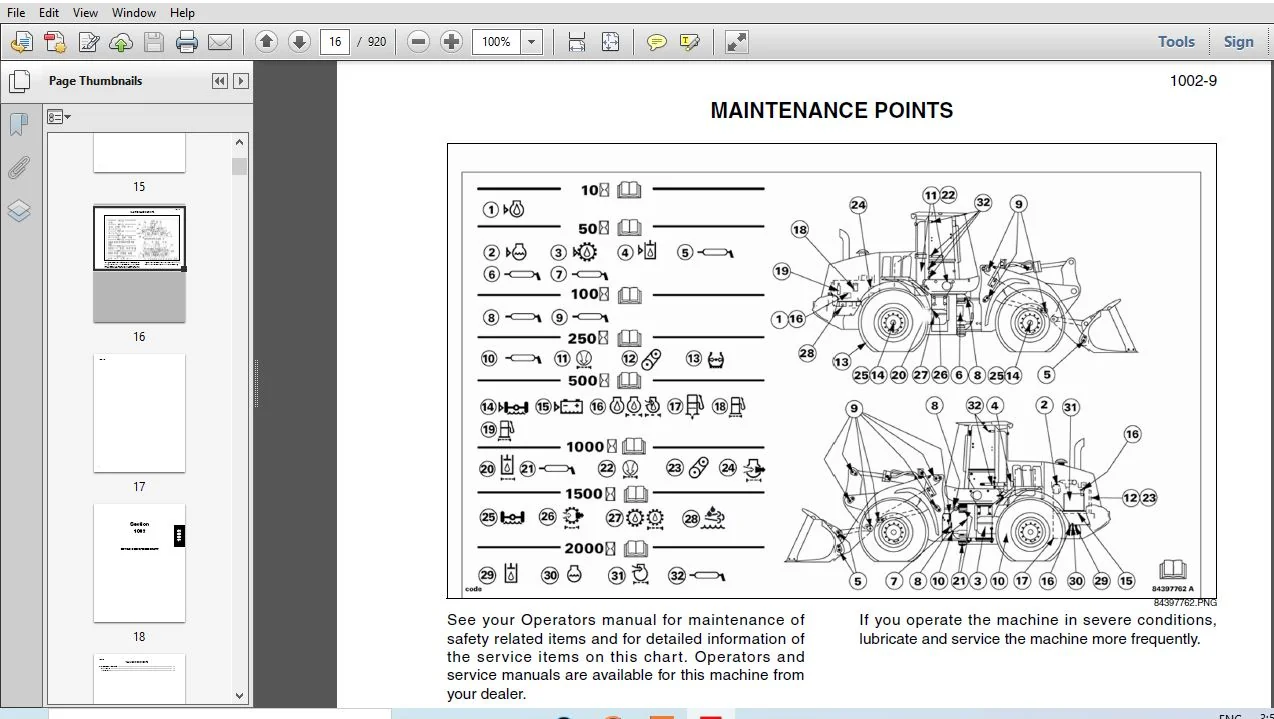The height and width of the screenshot is (719, 1274).
Task: Open the View menu
Action: [x=86, y=13]
